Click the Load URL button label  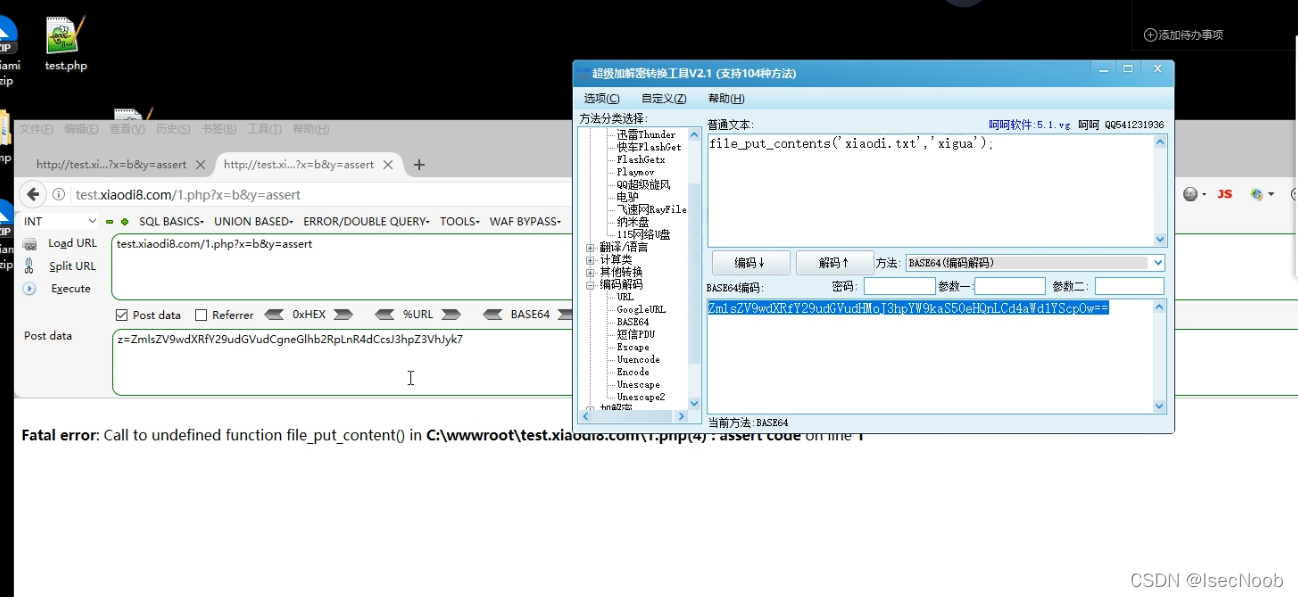(73, 244)
